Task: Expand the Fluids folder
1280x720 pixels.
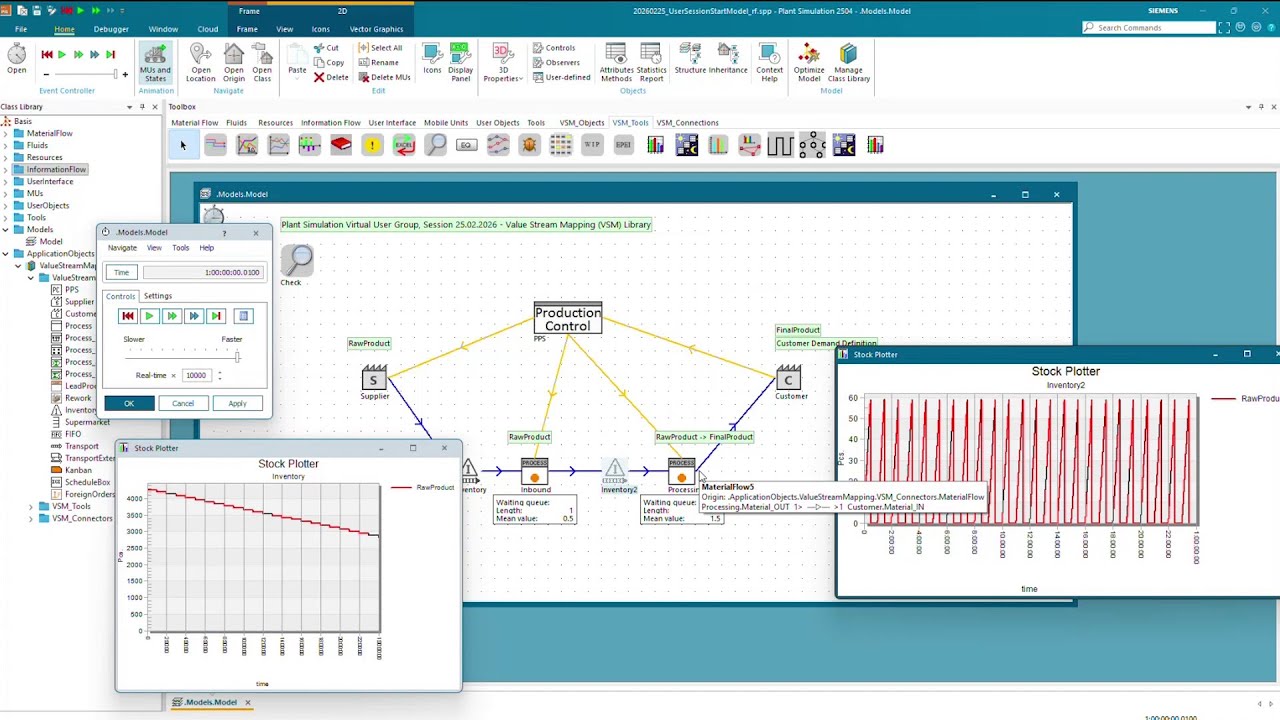Action: [6, 145]
